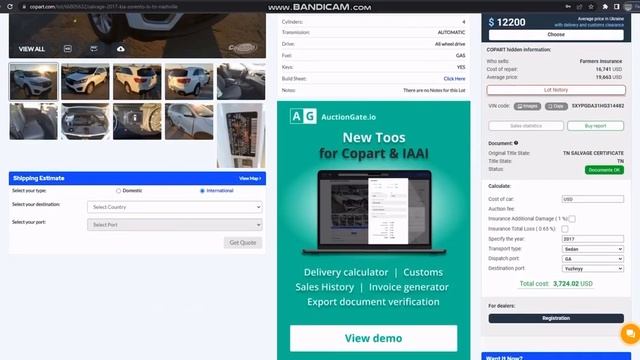Click the share page icon in browser toolbar
640x360 pixels.
[x=579, y=7]
